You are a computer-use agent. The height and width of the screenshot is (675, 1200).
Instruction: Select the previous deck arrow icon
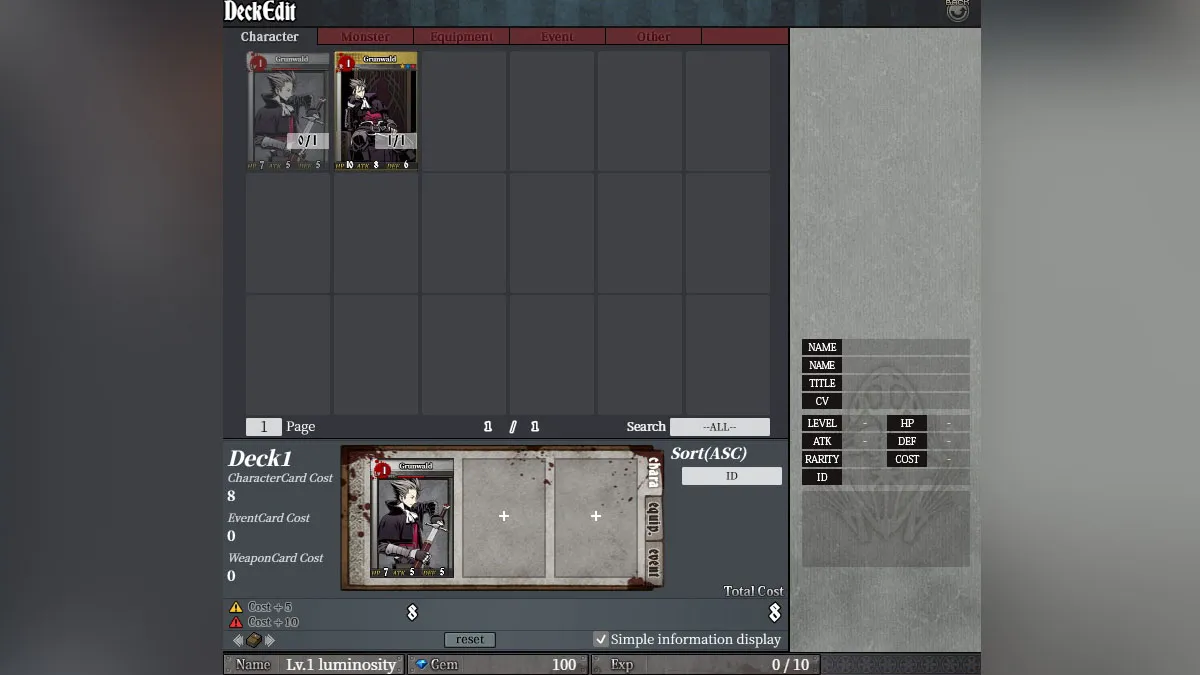(238, 640)
